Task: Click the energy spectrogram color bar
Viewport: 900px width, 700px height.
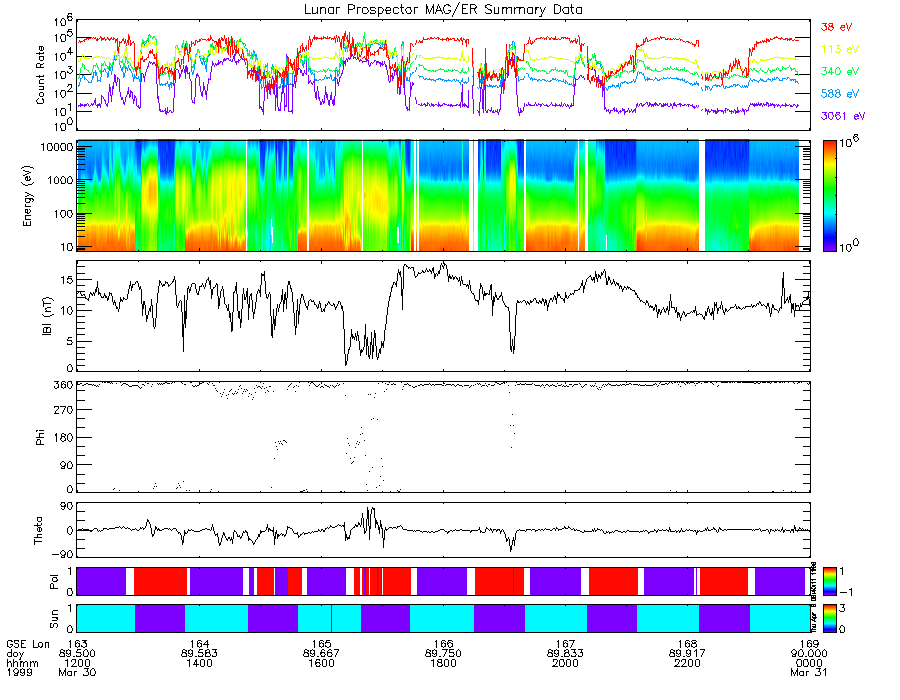Action: [829, 196]
